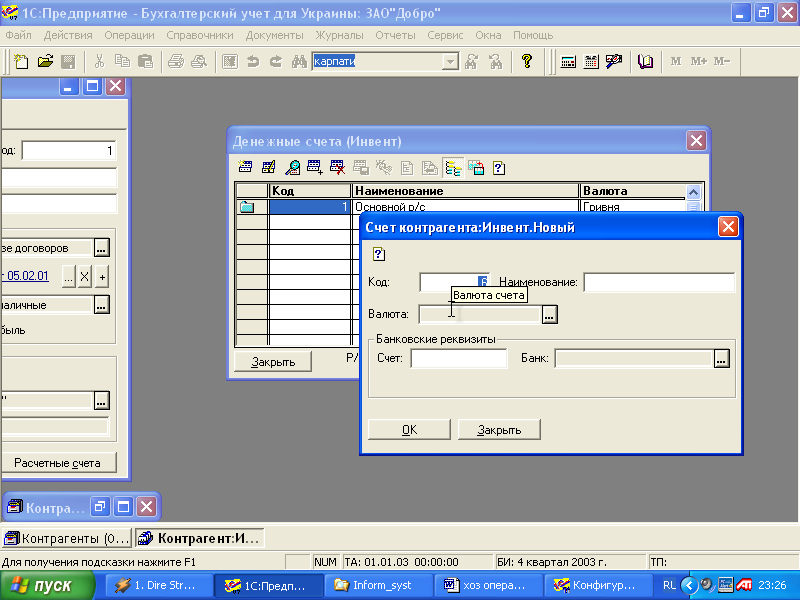The image size is (800, 600).
Task: Open Валюта selection ellipsis button
Action: click(549, 314)
